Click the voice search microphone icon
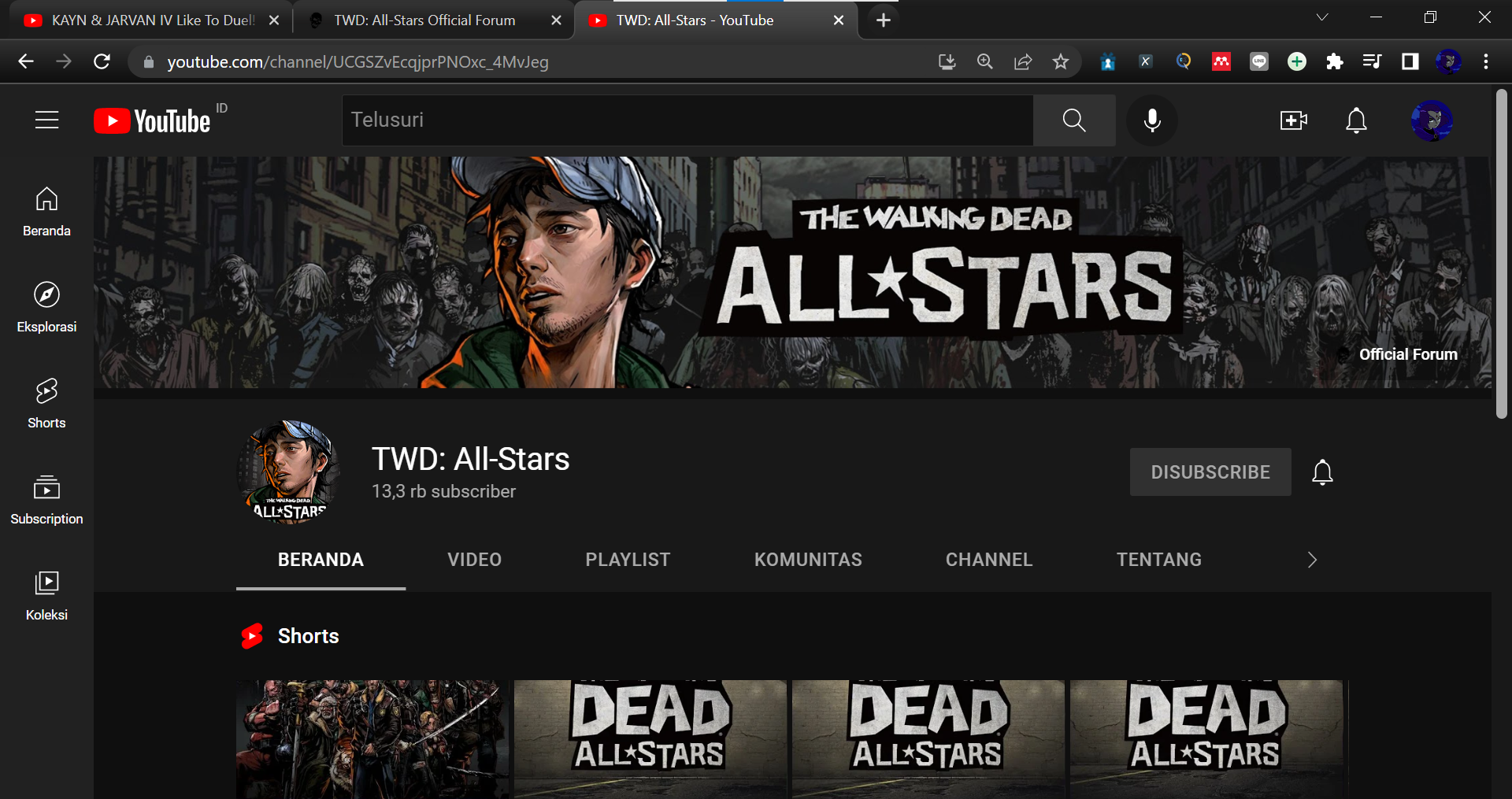1512x799 pixels. tap(1152, 120)
